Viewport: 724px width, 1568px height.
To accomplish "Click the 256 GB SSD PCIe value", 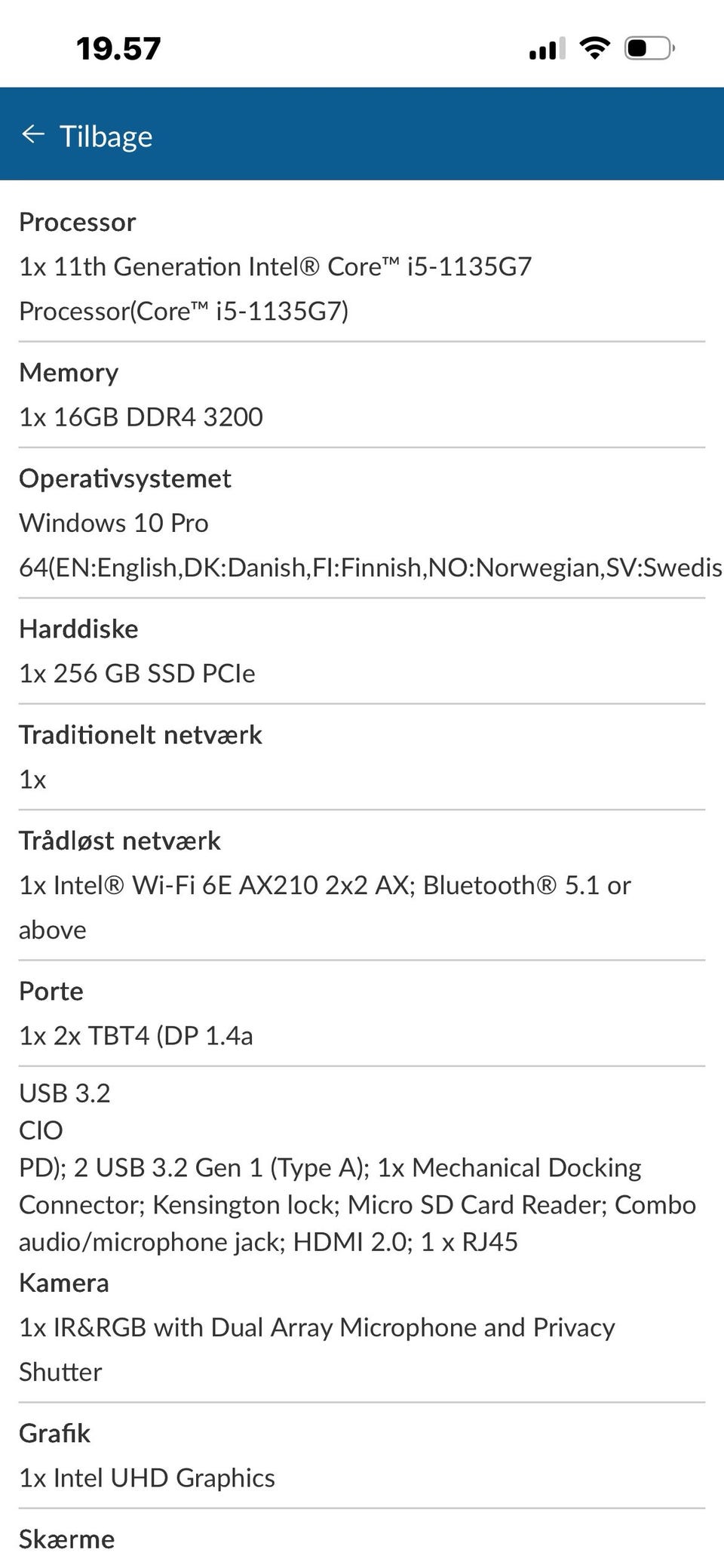I will pyautogui.click(x=137, y=673).
